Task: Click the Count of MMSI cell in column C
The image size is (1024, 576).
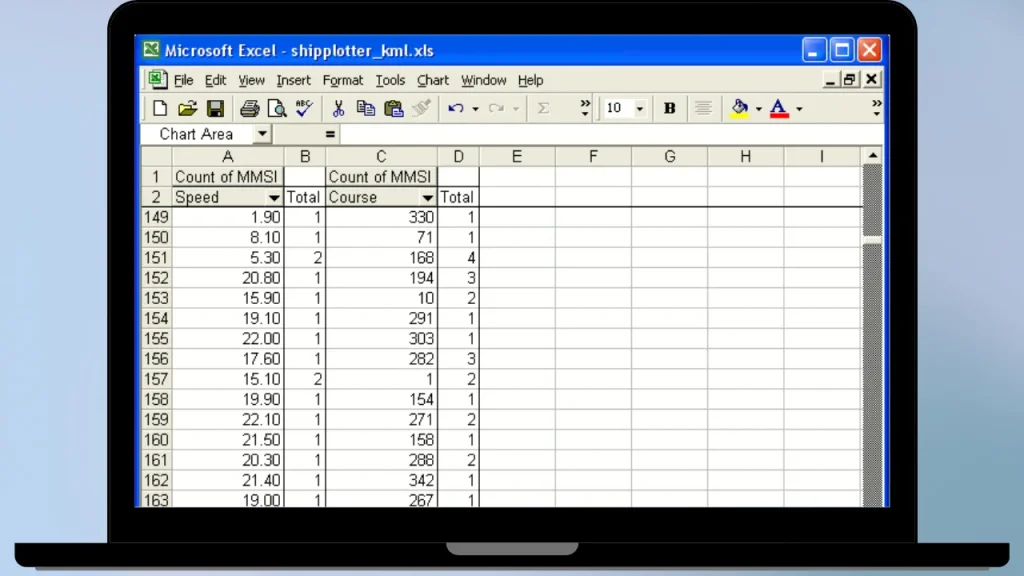Action: 381,177
